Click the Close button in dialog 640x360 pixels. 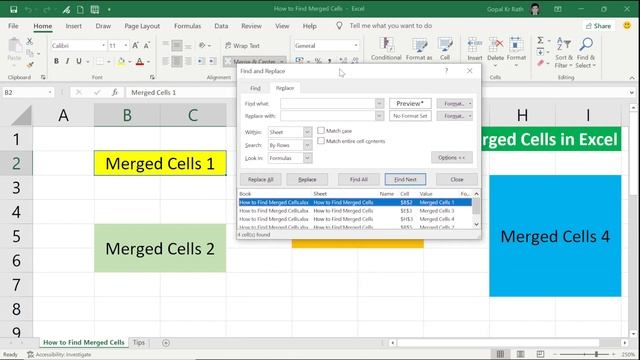click(457, 180)
